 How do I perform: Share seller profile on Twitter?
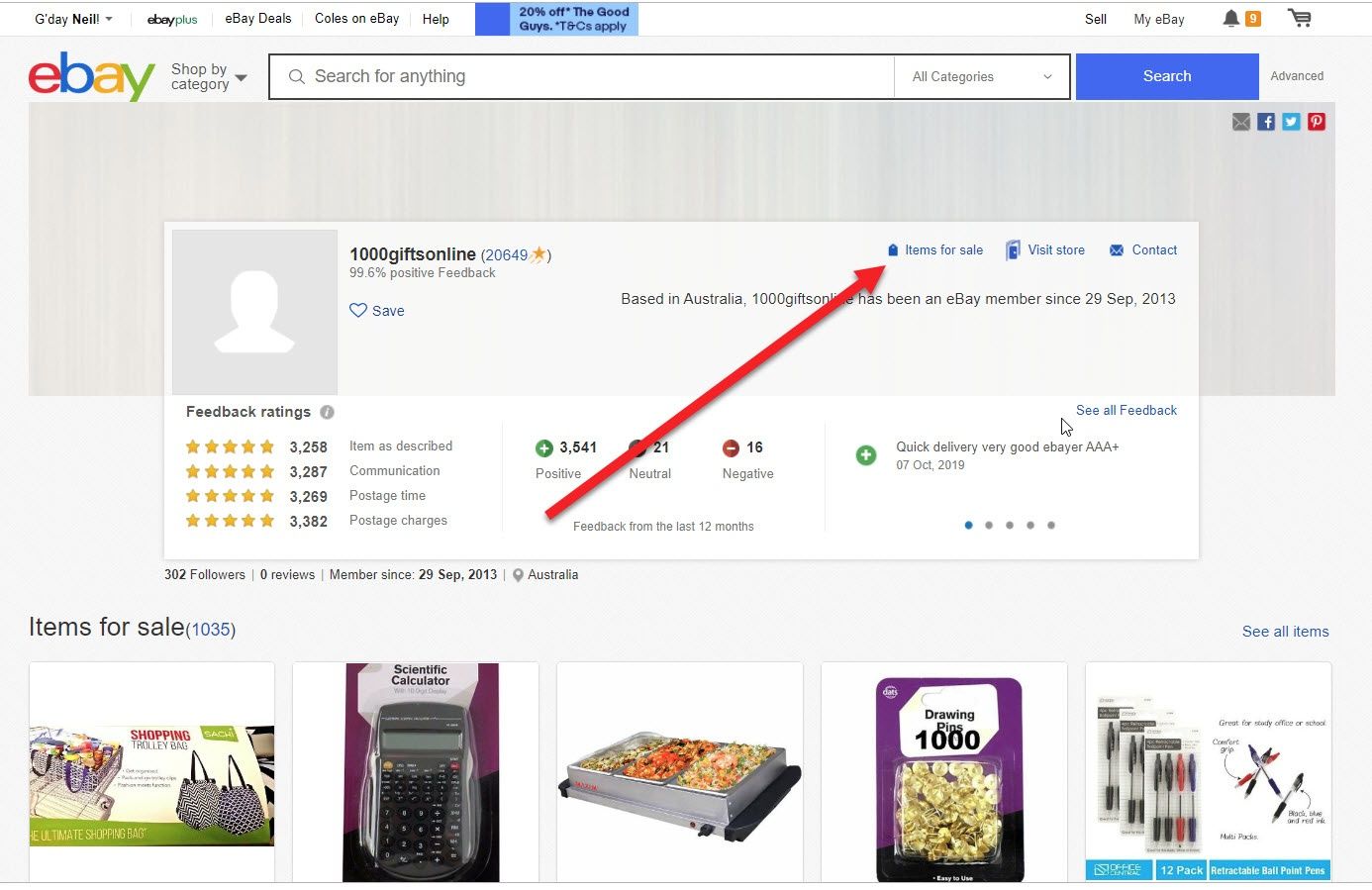tap(1291, 122)
